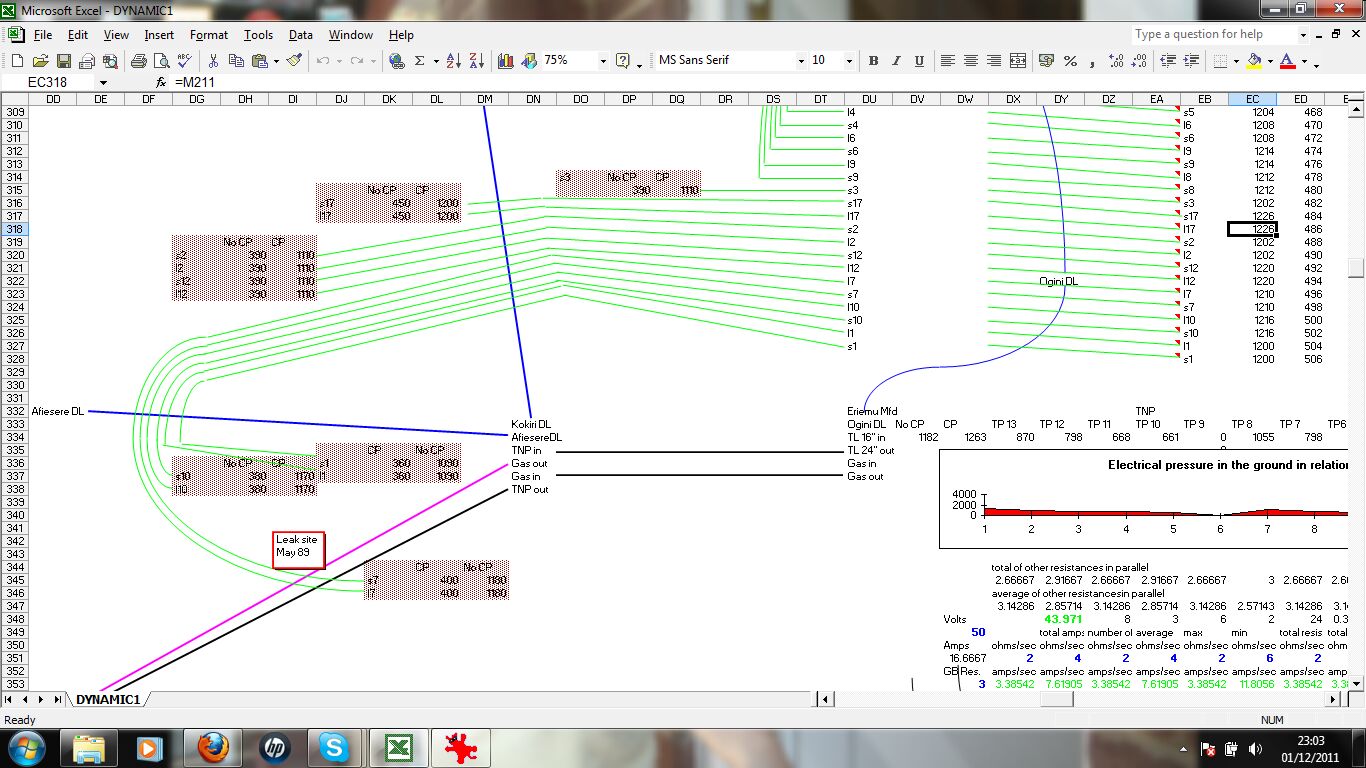Toggle bold formatting
Image resolution: width=1366 pixels, height=768 pixels.
click(x=873, y=61)
